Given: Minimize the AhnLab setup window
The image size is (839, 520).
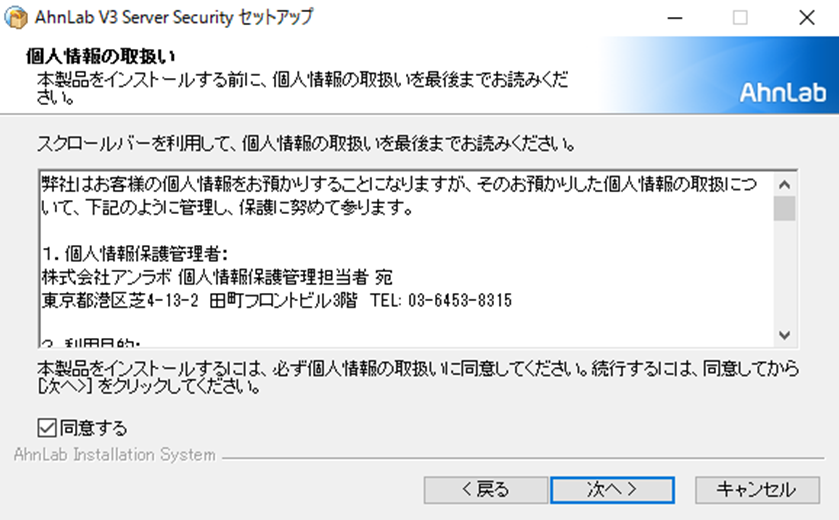Looking at the screenshot, I should [675, 18].
